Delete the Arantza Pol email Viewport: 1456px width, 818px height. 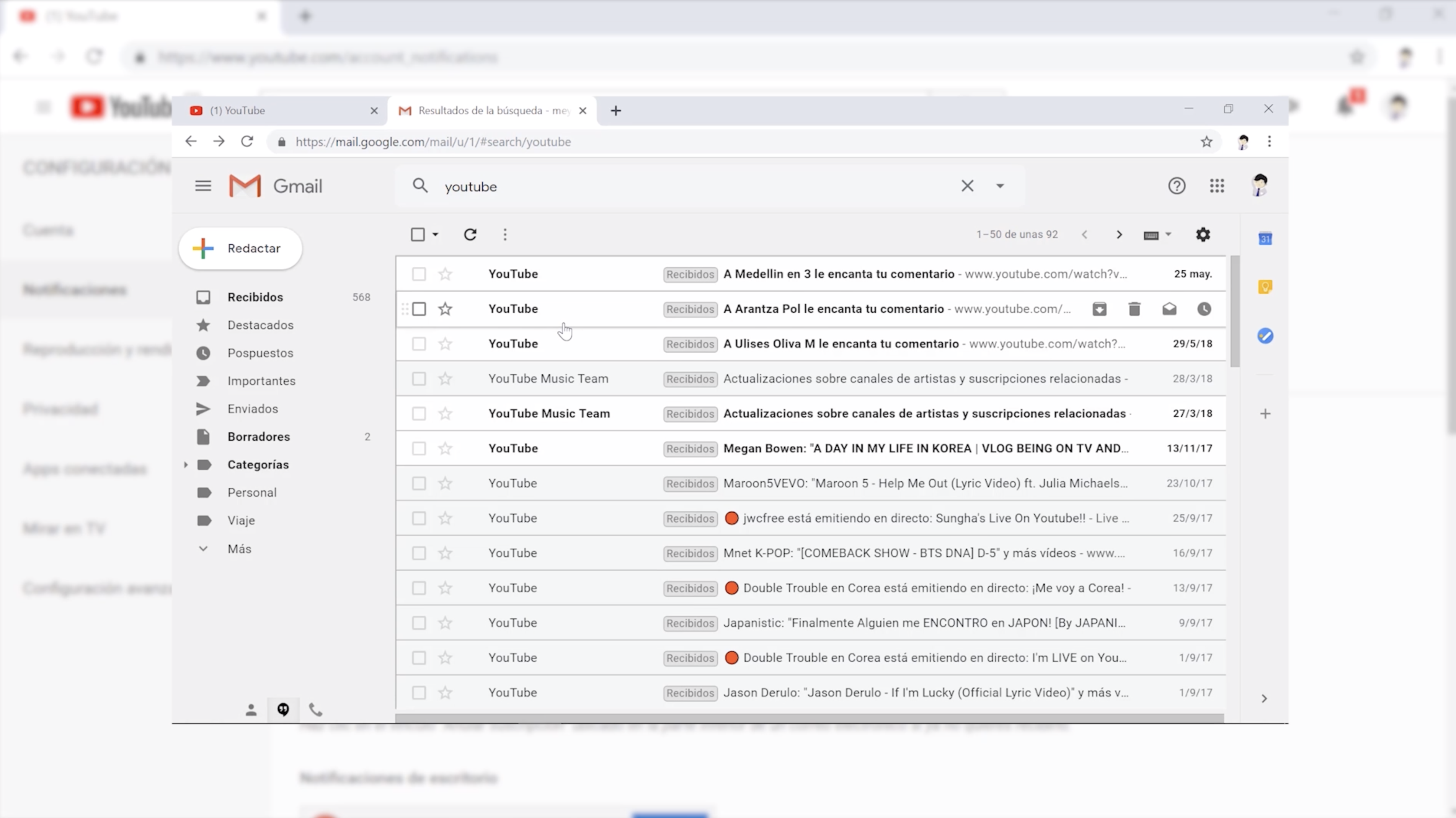pos(1134,309)
